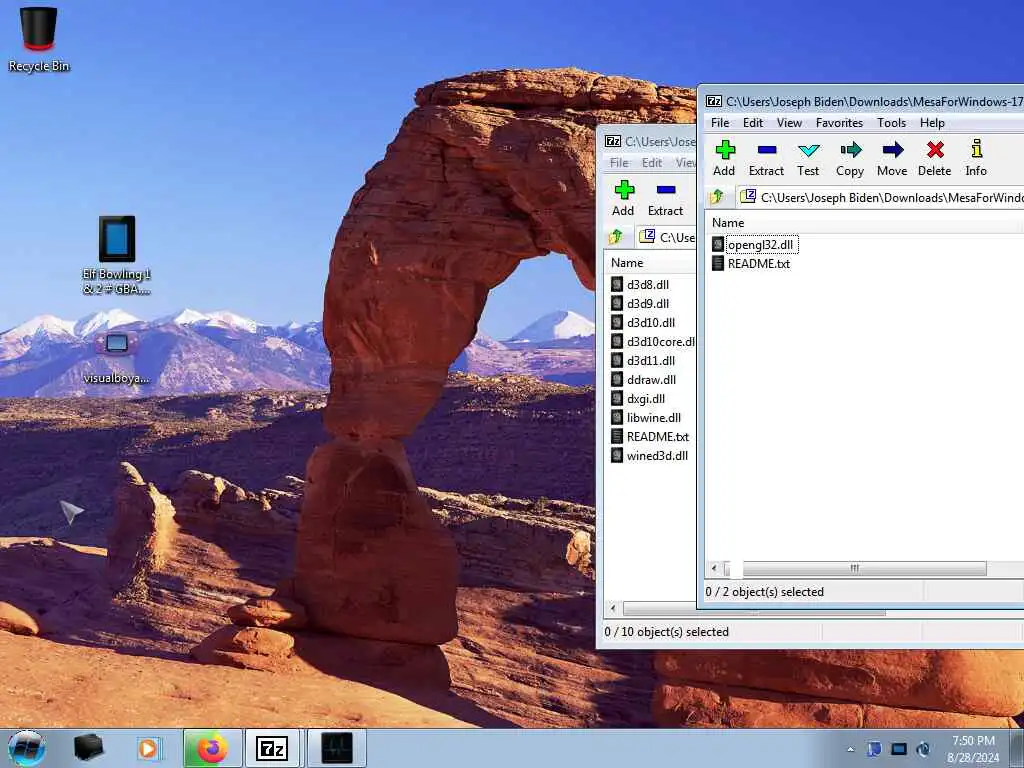Click the back window's 7z title bar icon

[x=613, y=141]
